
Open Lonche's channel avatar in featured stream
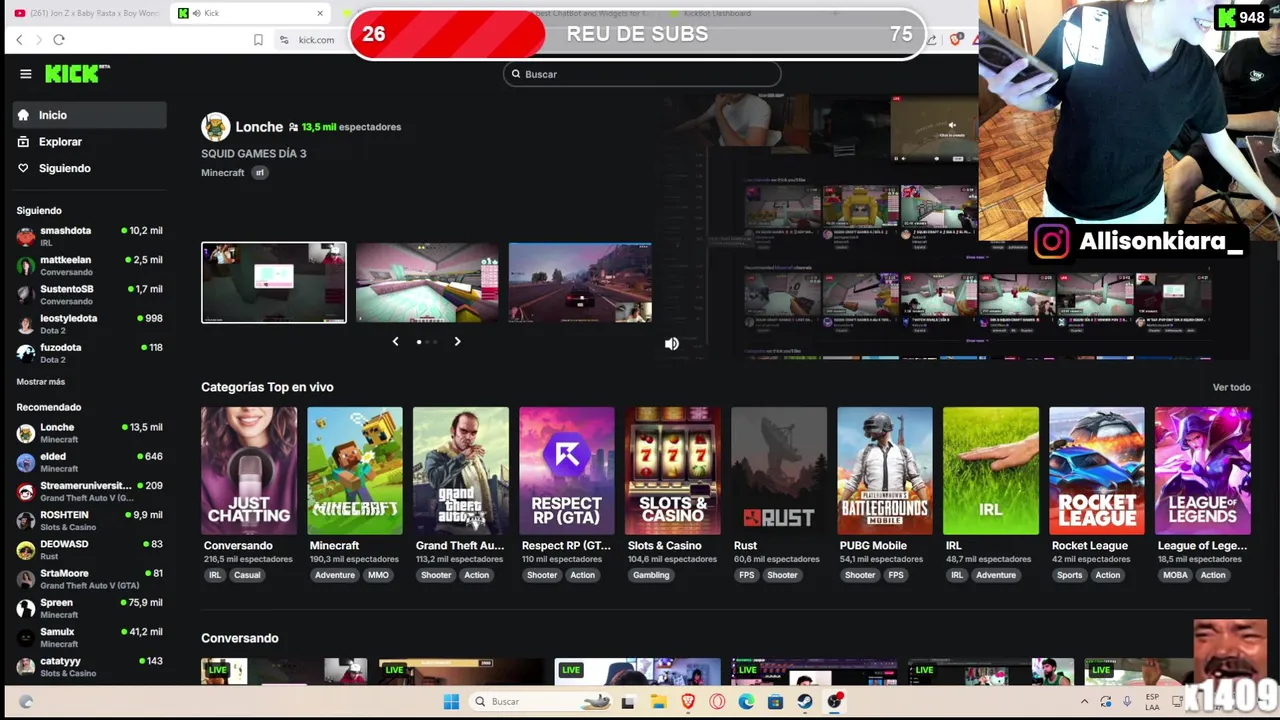[215, 127]
